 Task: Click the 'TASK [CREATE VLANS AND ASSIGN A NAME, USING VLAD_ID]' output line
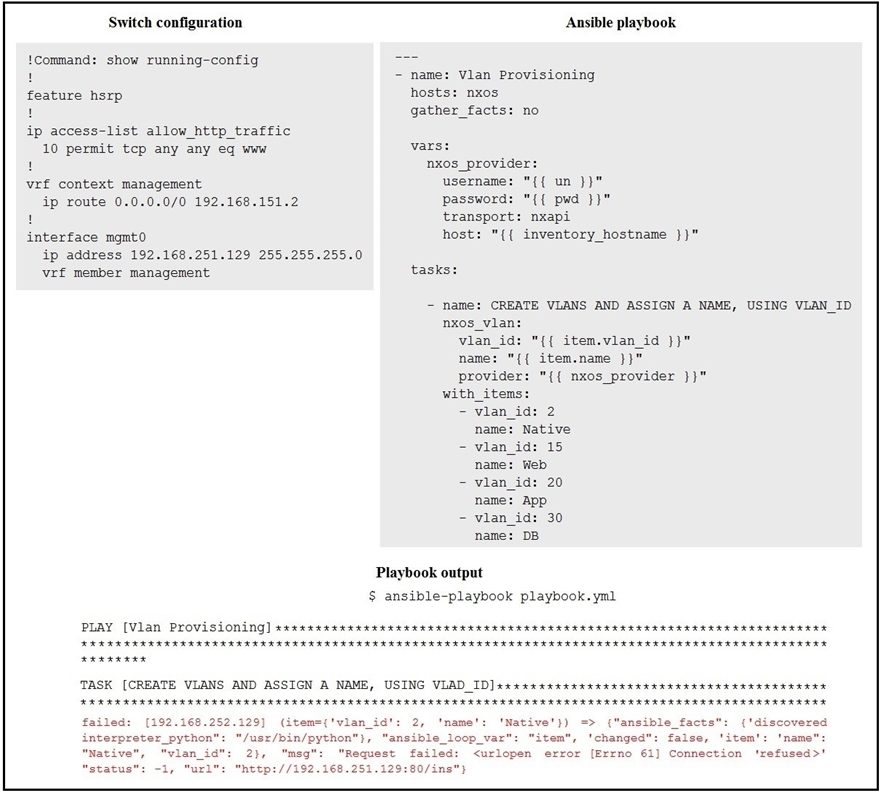tap(454, 686)
